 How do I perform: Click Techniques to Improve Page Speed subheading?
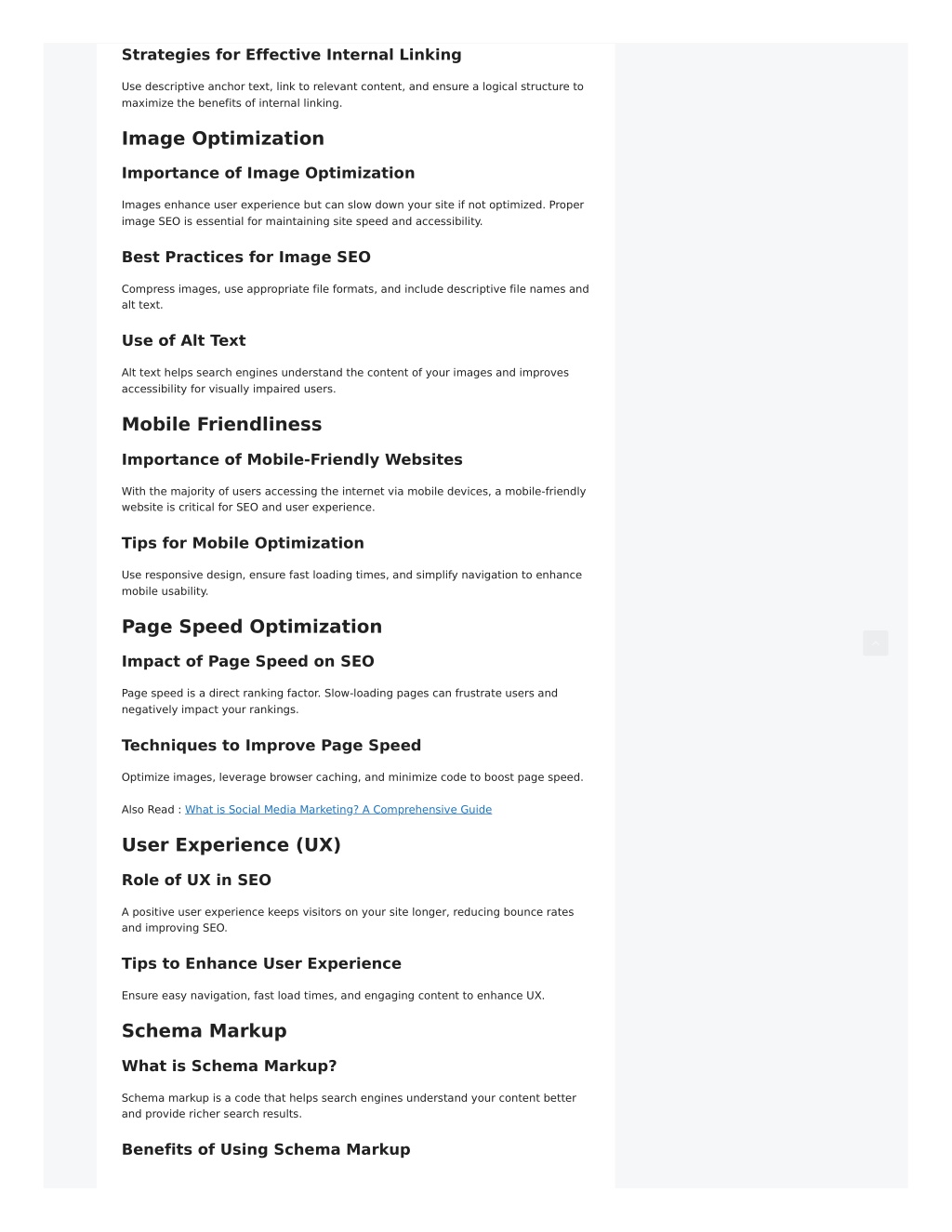(271, 746)
